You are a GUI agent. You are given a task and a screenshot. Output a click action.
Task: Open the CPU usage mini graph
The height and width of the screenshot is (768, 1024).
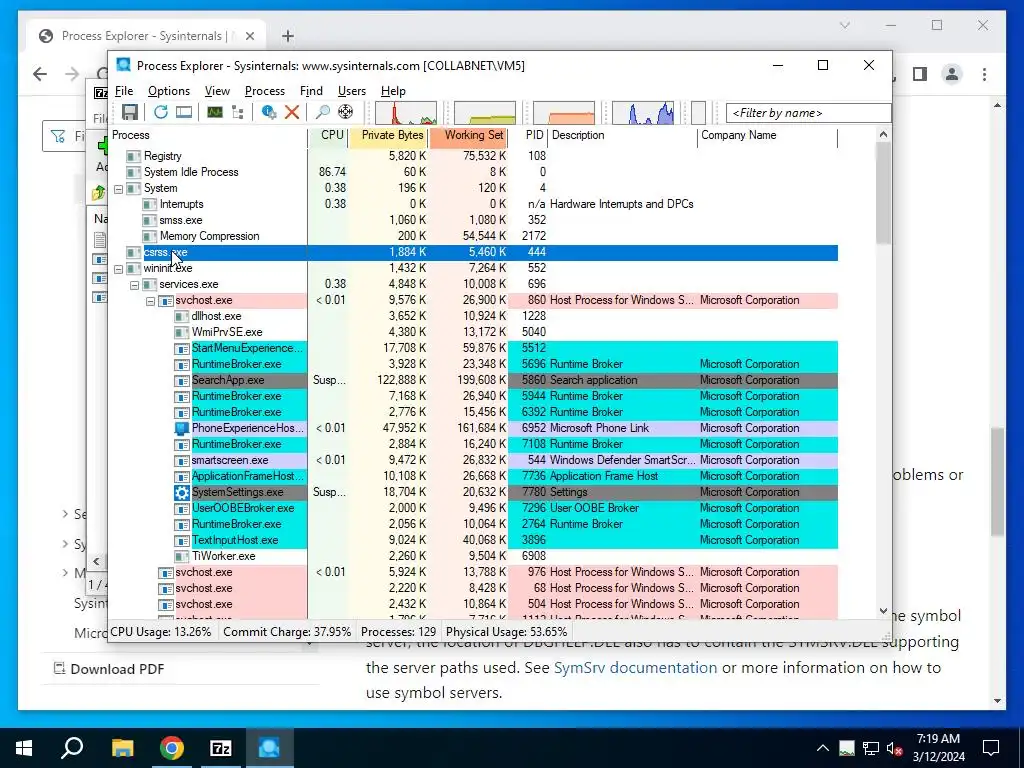tap(406, 113)
